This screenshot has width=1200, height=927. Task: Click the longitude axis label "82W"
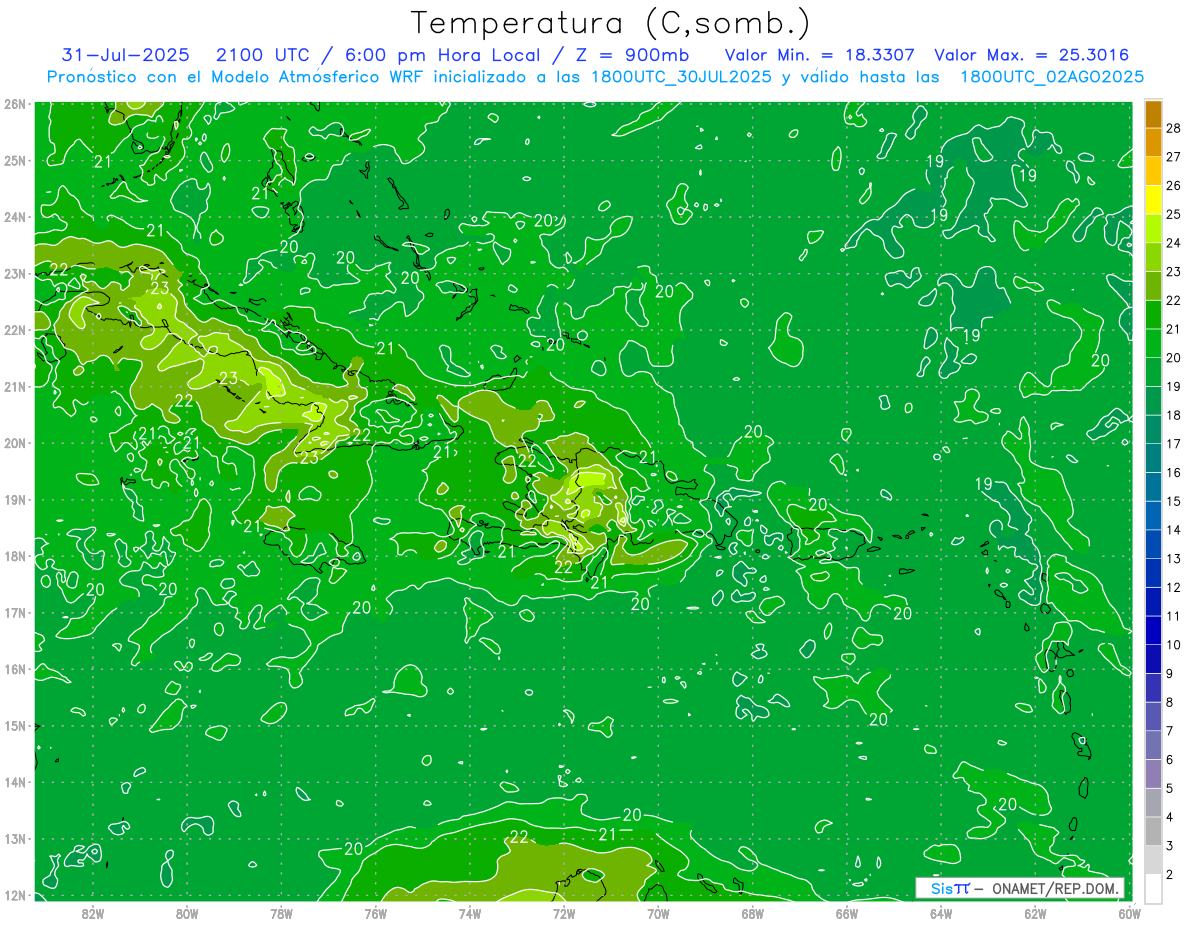(x=93, y=913)
